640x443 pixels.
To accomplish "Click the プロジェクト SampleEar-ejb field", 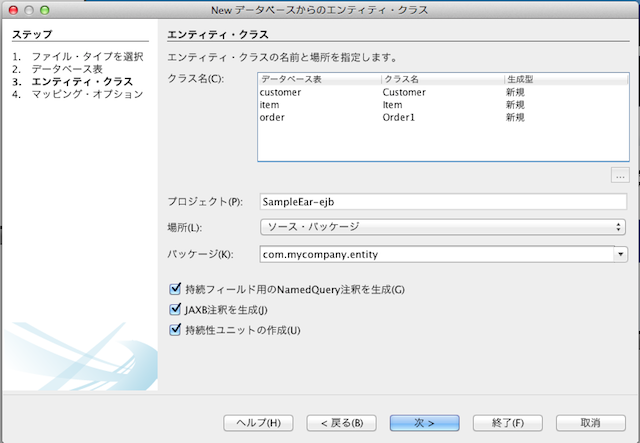I will [442, 201].
